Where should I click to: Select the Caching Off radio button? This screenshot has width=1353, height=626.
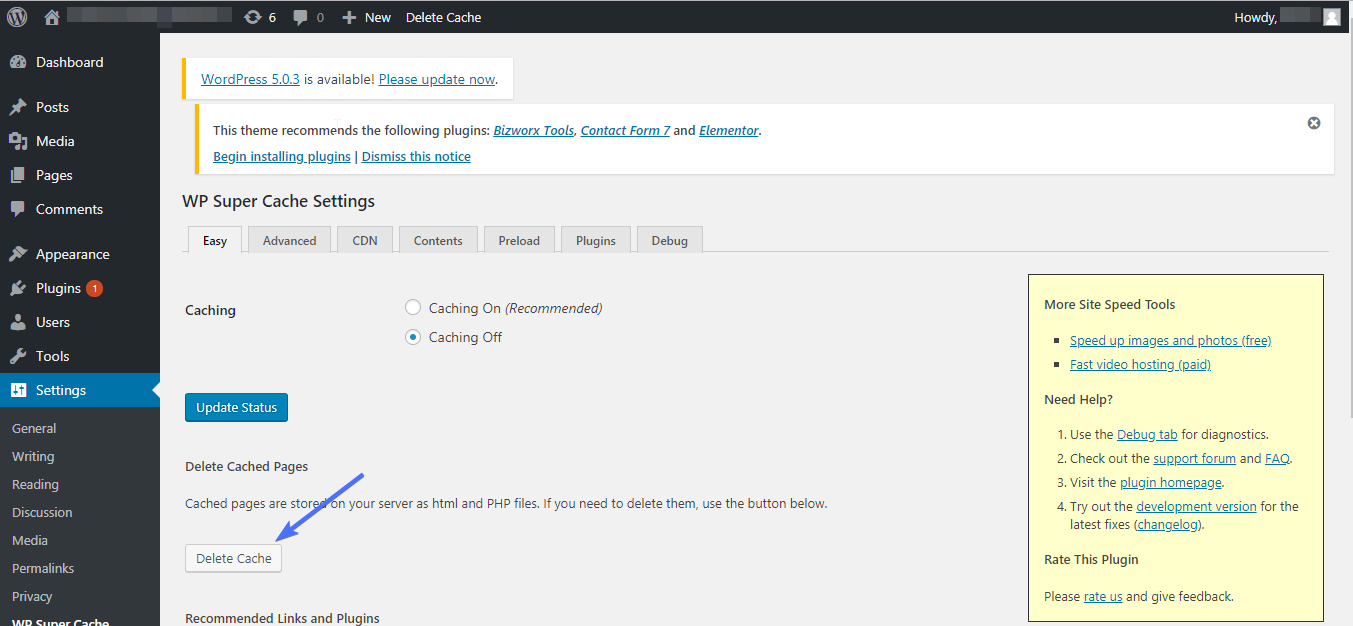pyautogui.click(x=413, y=337)
